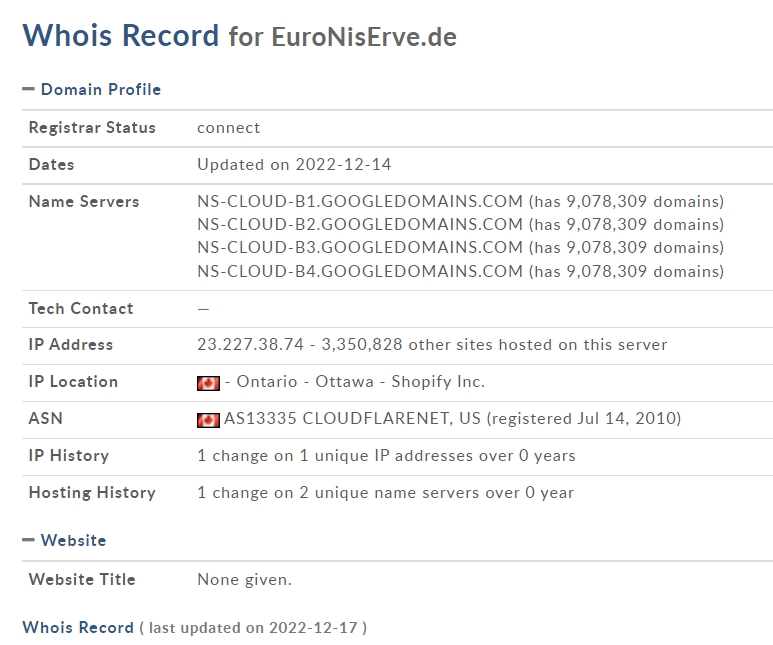The height and width of the screenshot is (645, 773).
Task: Select NS-CLOUD-B4.GOOGLEDOMAINS.COM name server
Action: [360, 271]
